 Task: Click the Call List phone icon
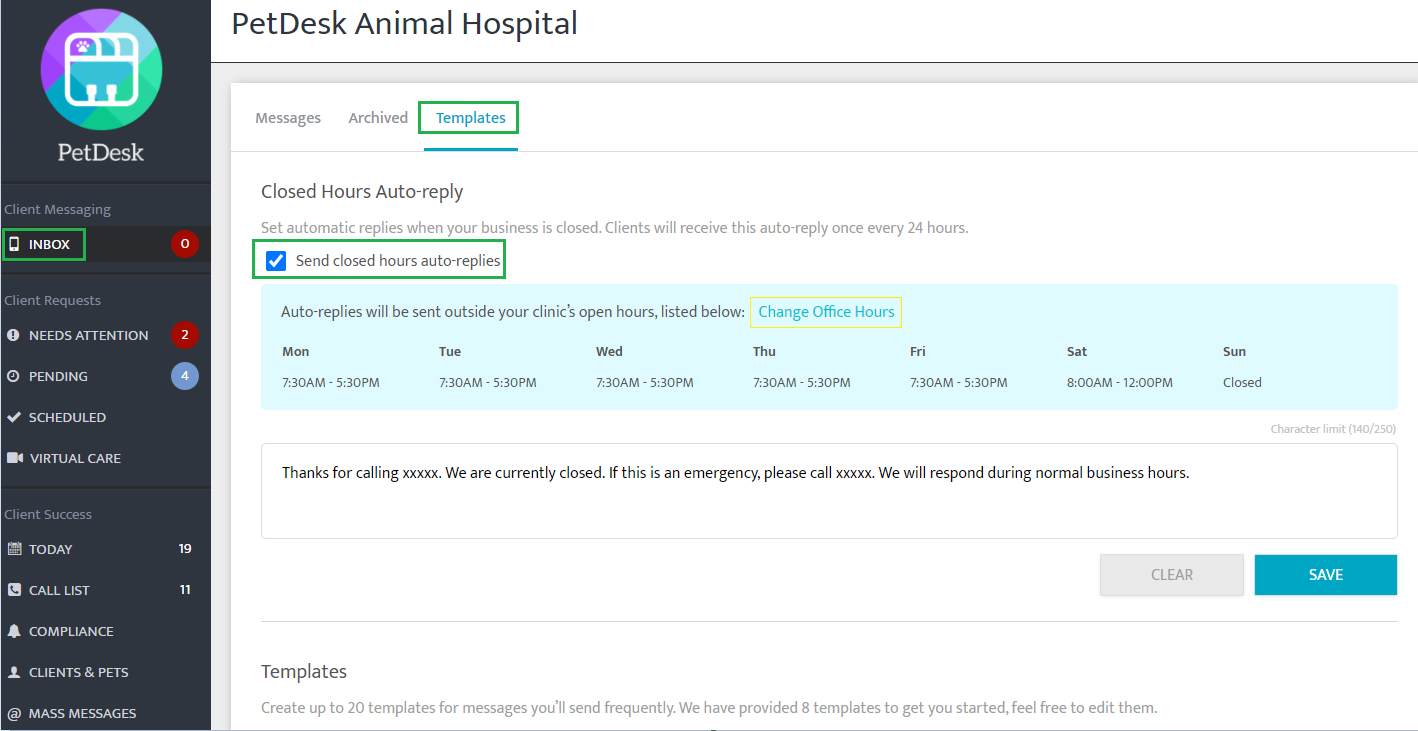coord(14,590)
